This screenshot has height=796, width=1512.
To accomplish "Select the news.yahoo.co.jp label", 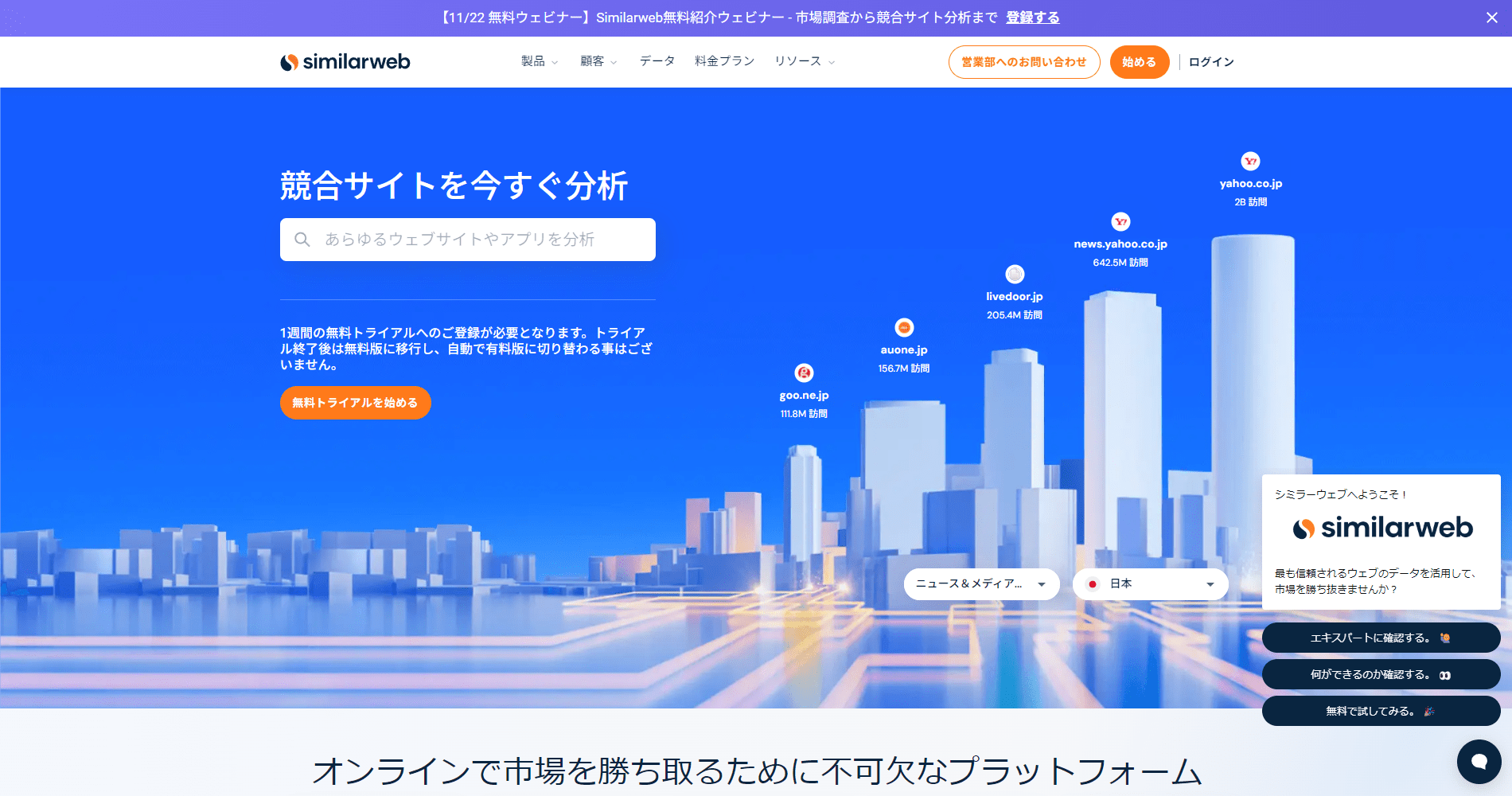I will pyautogui.click(x=1120, y=244).
